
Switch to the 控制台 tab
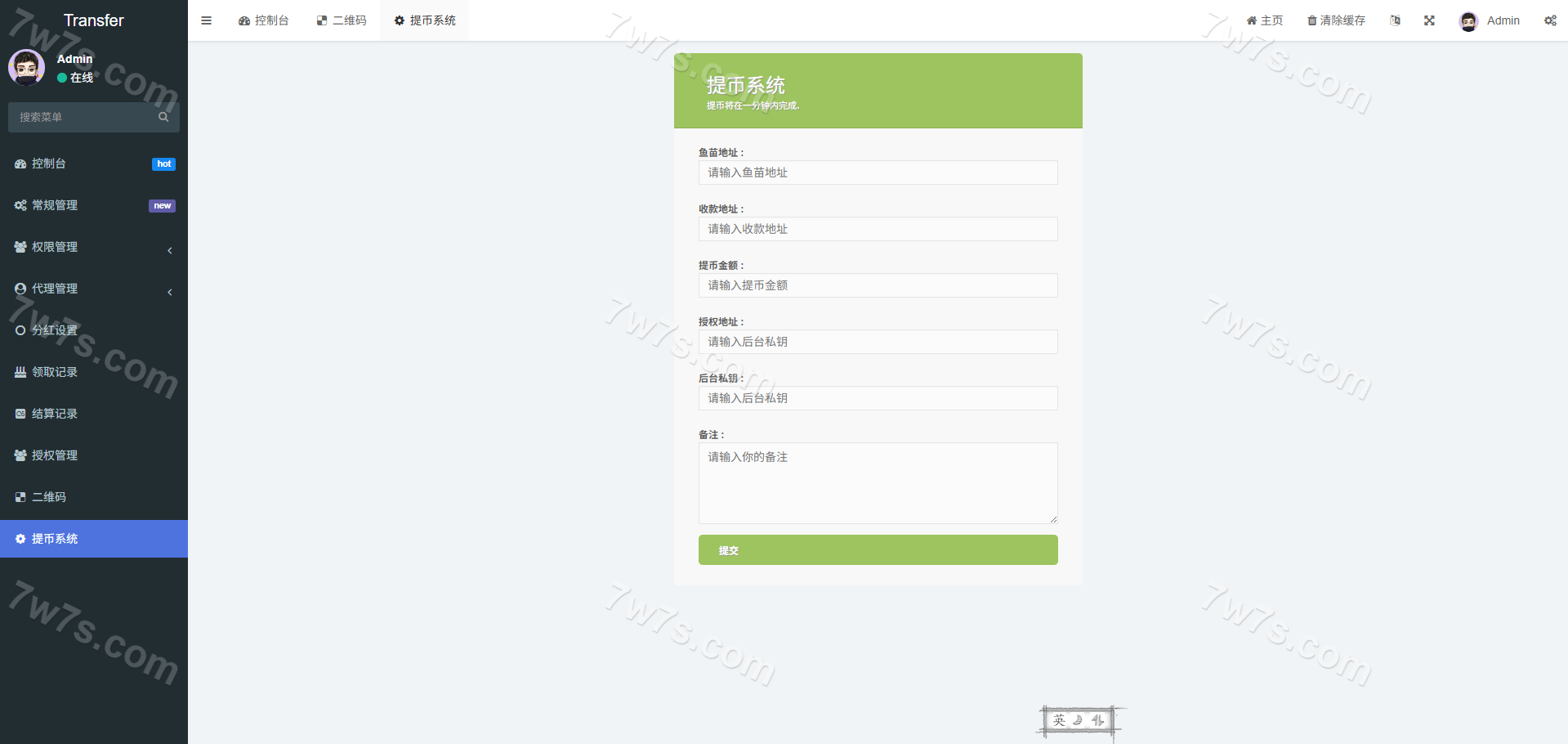tap(263, 20)
